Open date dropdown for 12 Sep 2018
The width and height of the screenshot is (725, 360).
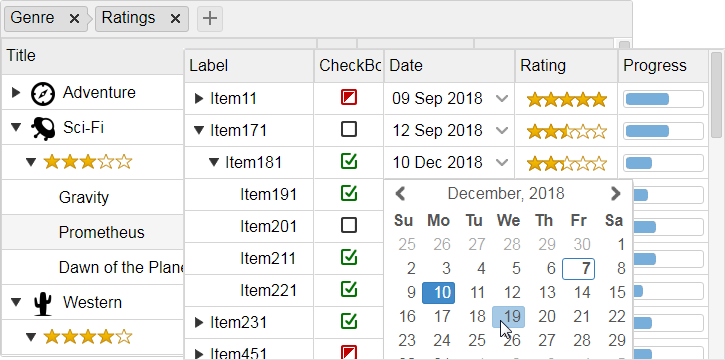[x=502, y=131]
